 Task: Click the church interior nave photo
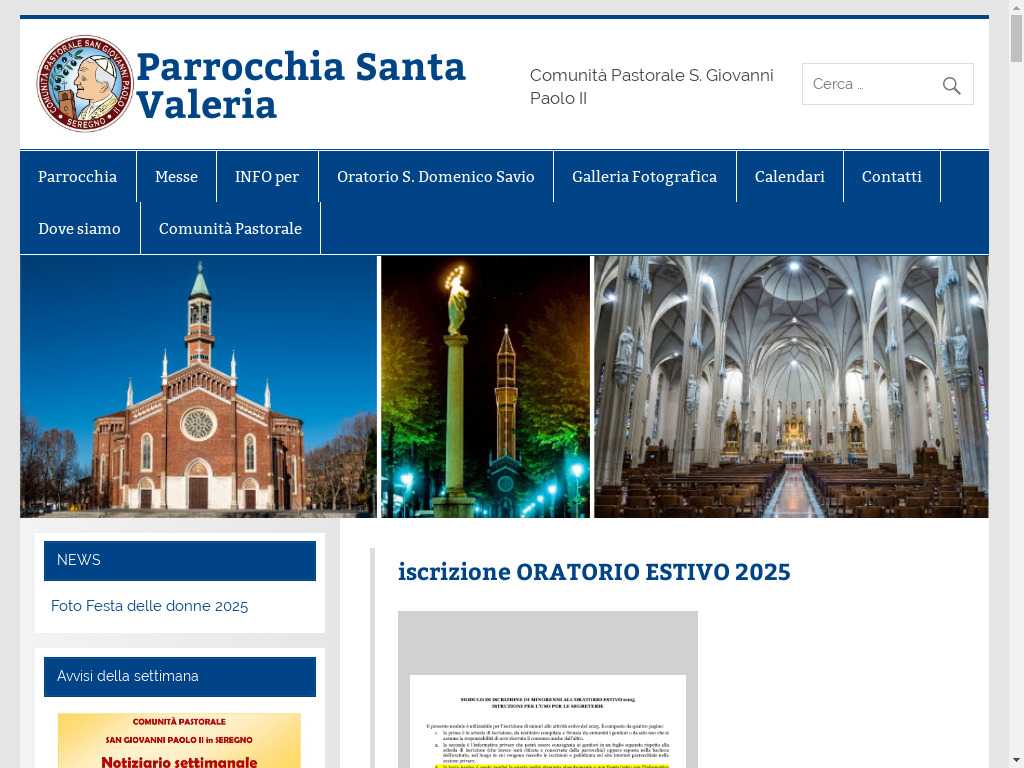tap(791, 387)
